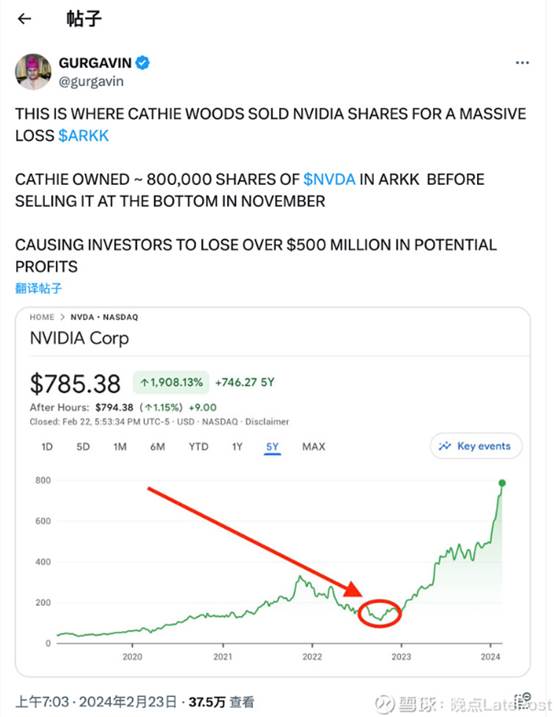The width and height of the screenshot is (554, 717).
Task: Open GURGAVIN's profile avatar
Action: click(x=33, y=71)
